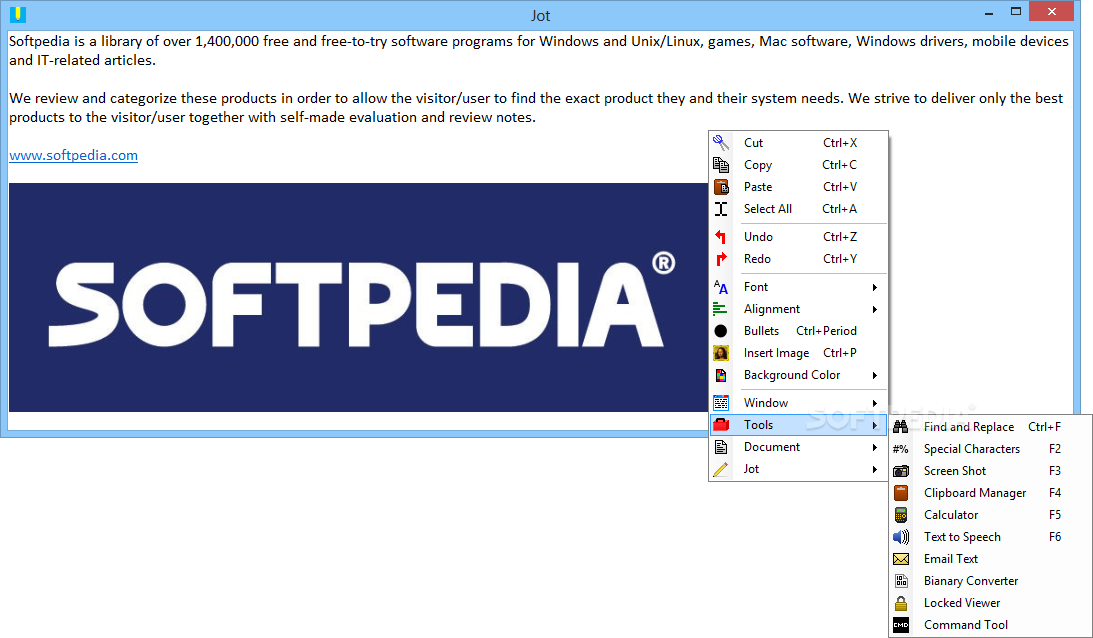Image resolution: width=1093 pixels, height=638 pixels.
Task: Click the black Bullets circle icon
Action: click(721, 331)
